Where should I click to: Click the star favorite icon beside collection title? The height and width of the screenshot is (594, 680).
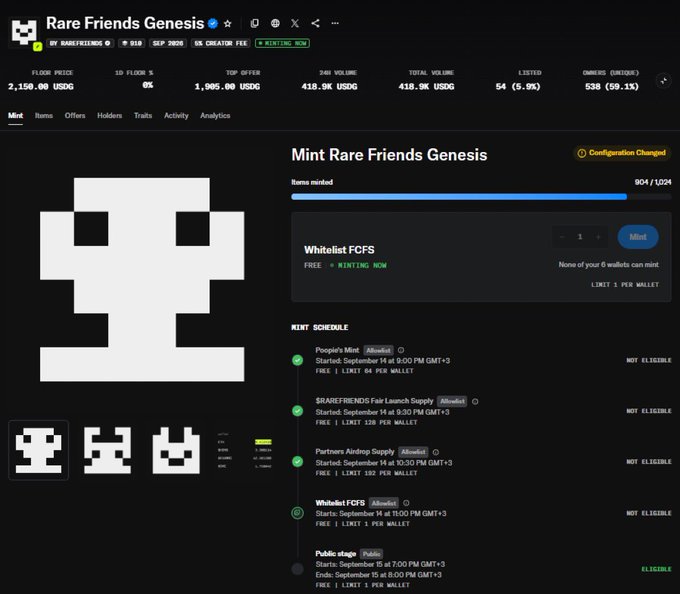[x=228, y=23]
